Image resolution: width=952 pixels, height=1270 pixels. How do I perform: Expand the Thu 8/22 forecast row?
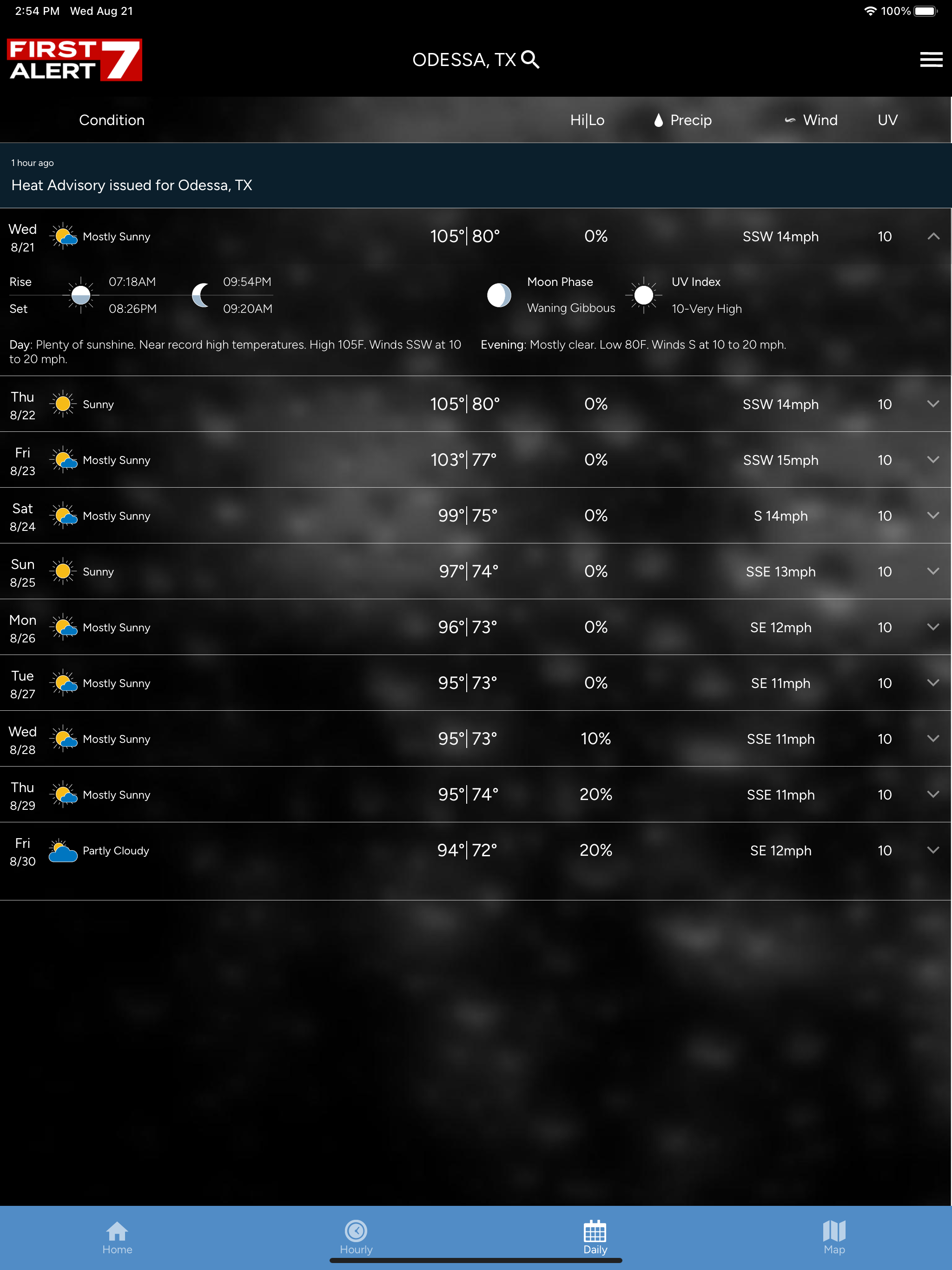(933, 404)
